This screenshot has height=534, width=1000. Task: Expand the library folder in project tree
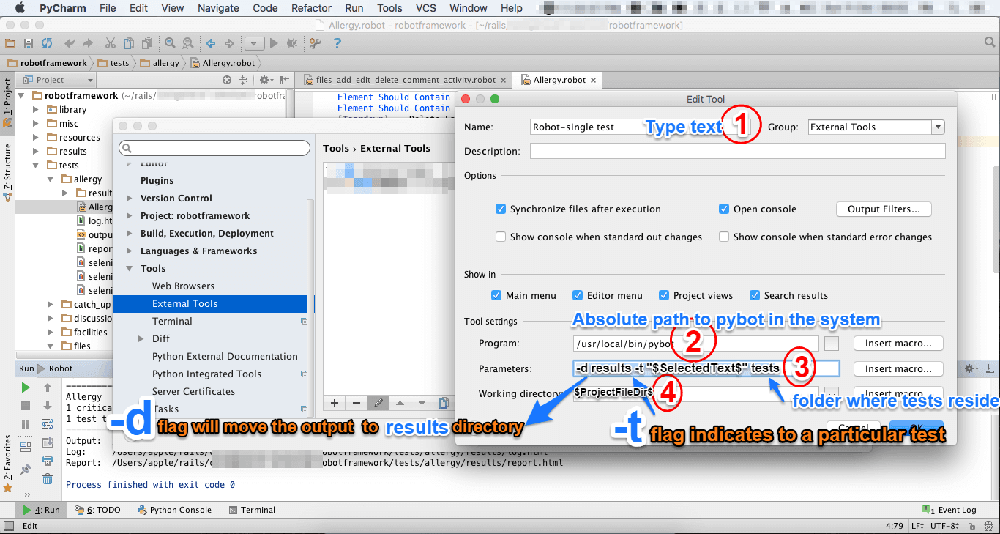coord(35,110)
